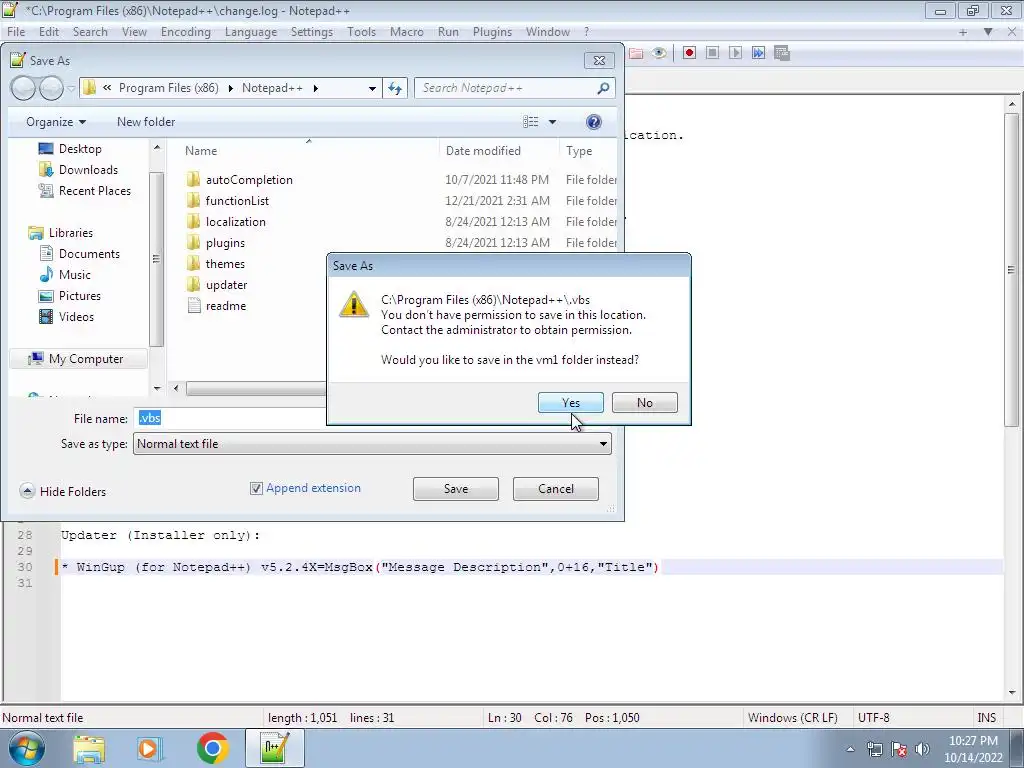This screenshot has height=768, width=1024.
Task: Click Action Center flag tray icon
Action: (899, 749)
